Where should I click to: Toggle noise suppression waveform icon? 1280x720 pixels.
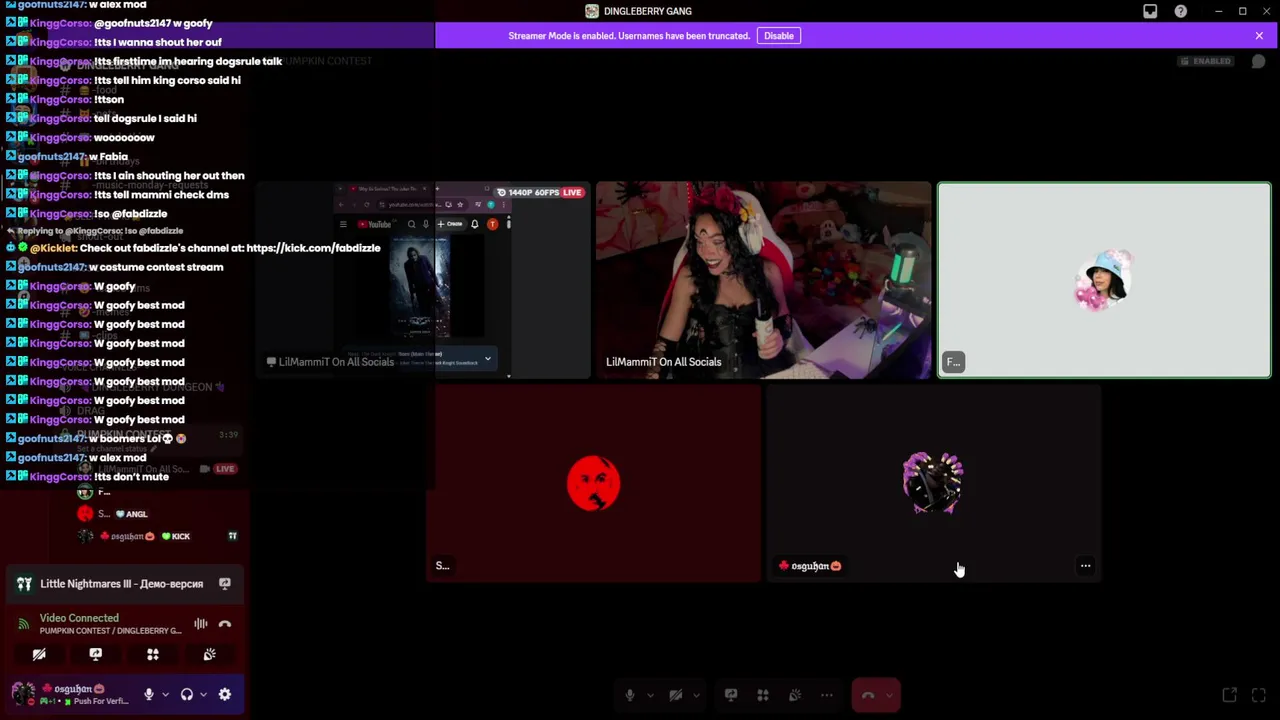201,624
